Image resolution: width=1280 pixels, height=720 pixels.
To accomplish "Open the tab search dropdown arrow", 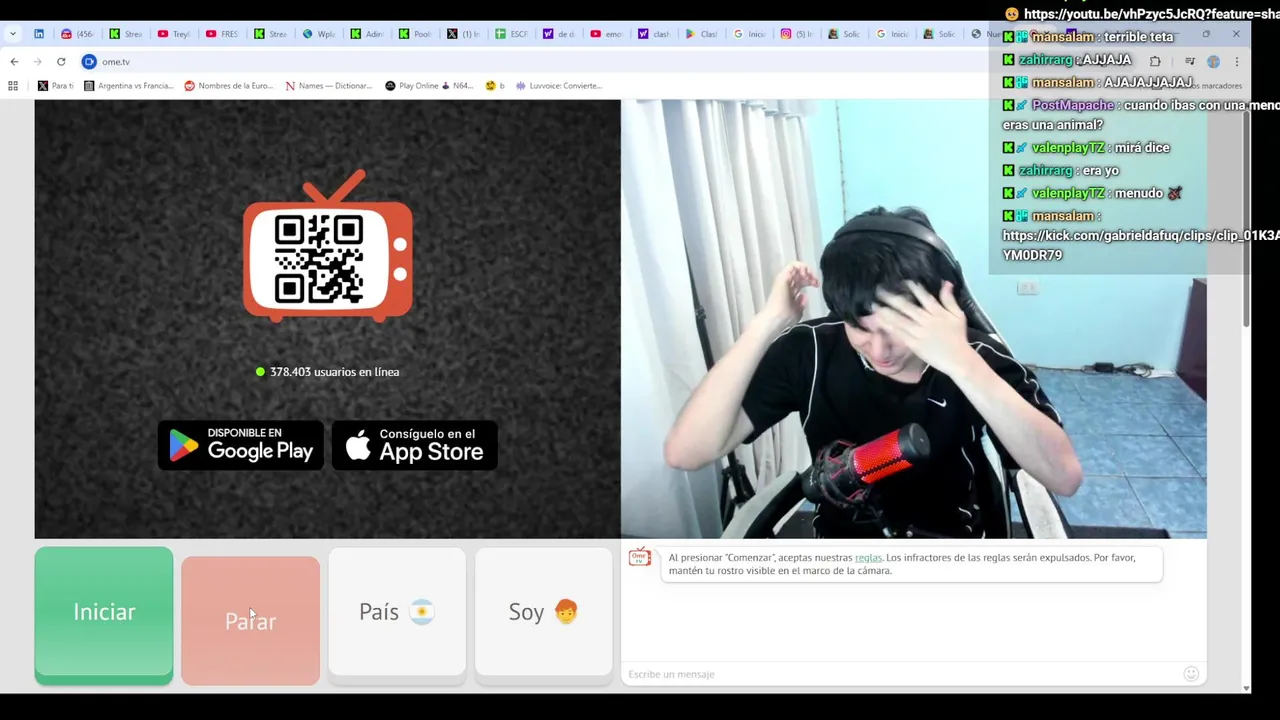I will coord(13,34).
